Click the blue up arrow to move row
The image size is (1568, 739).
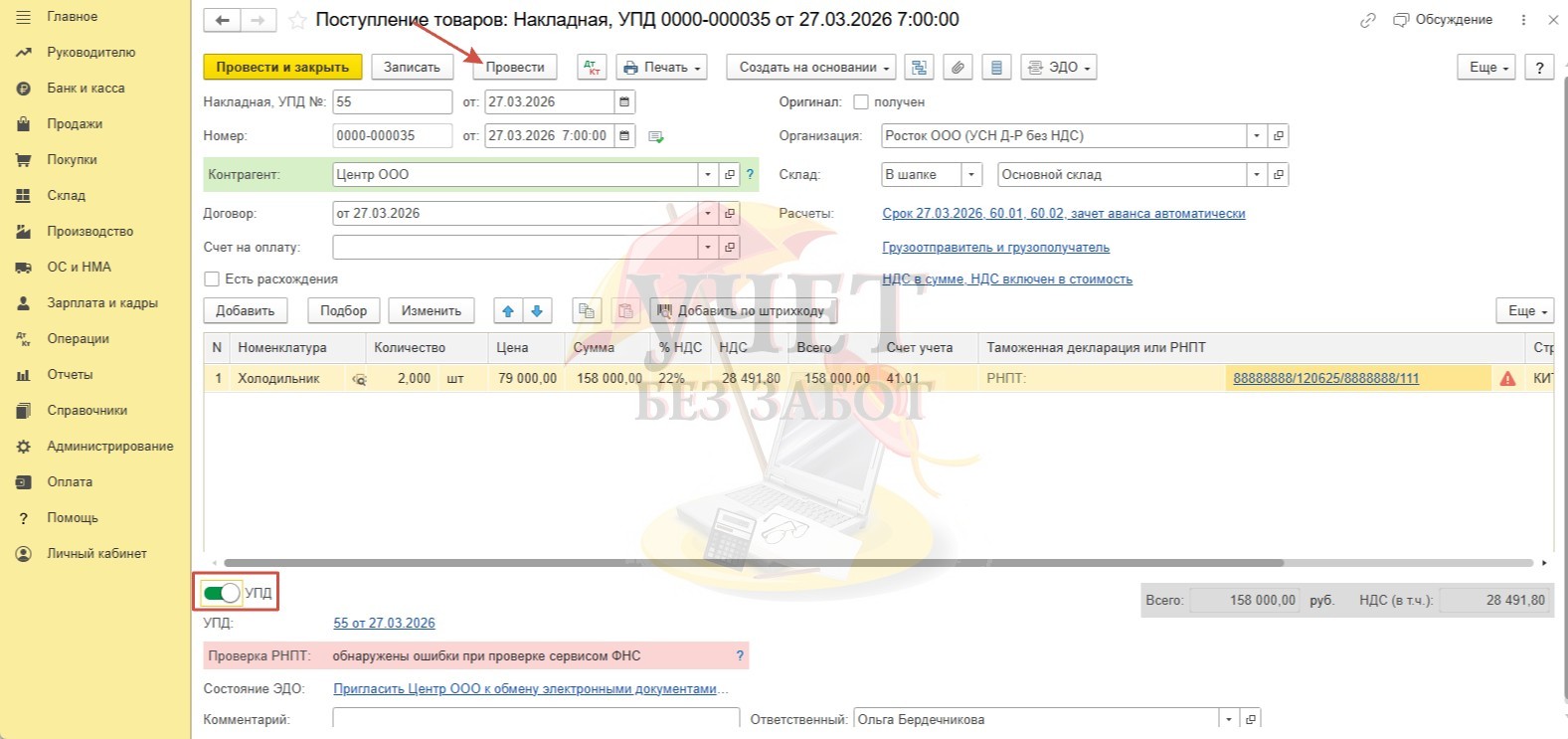508,311
